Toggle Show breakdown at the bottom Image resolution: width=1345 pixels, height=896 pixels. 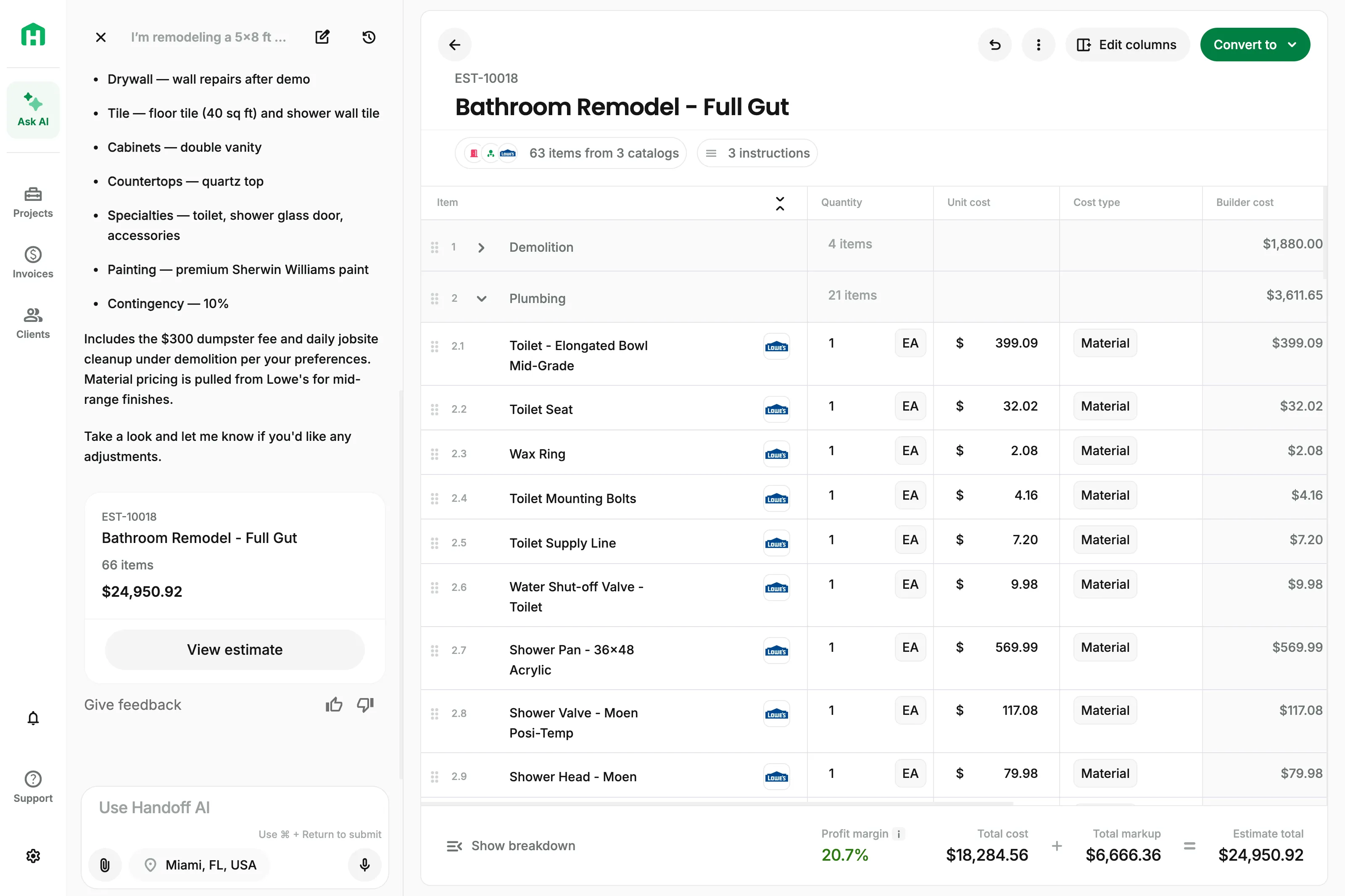(512, 846)
